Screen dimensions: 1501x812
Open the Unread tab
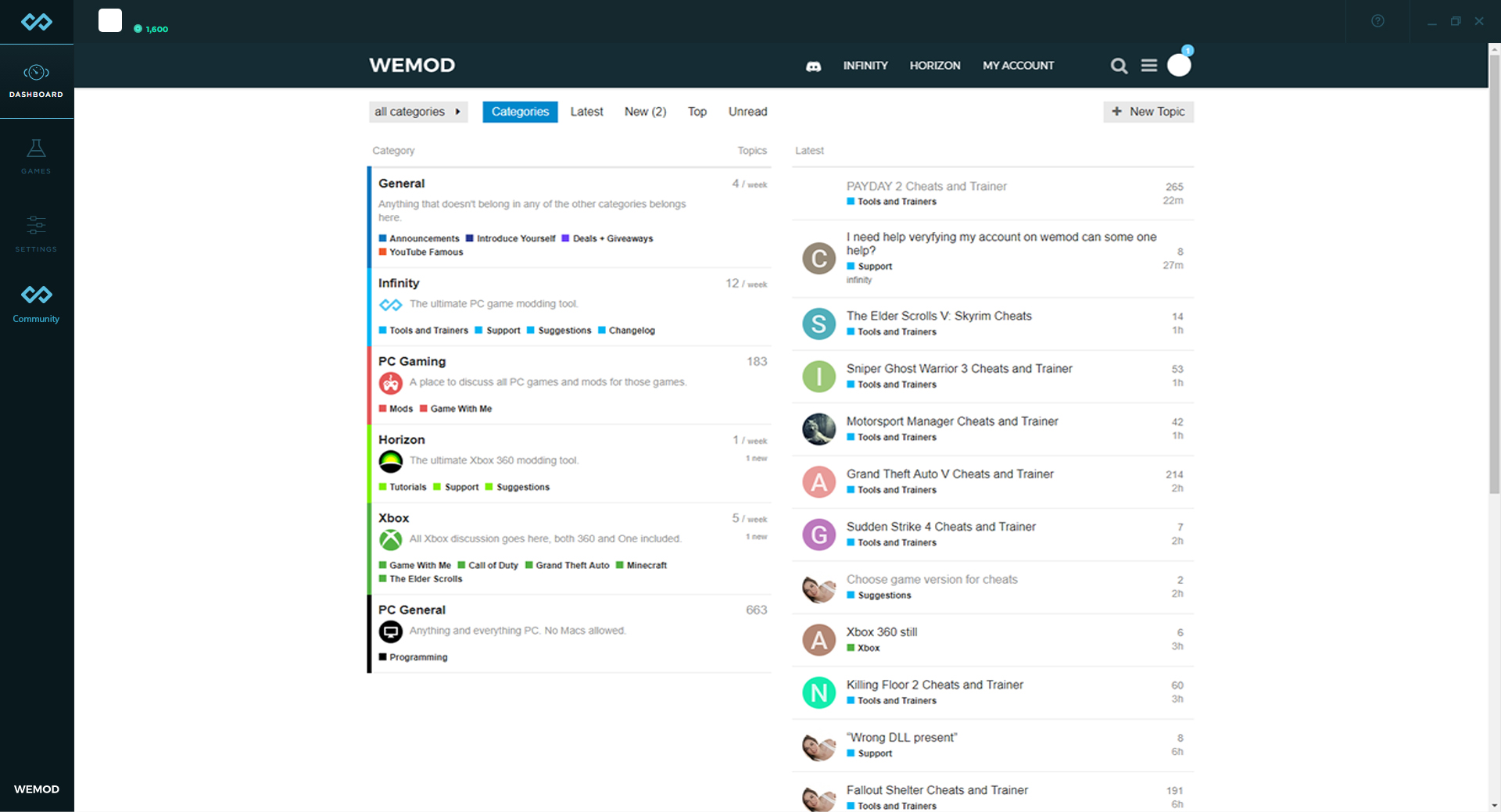(747, 112)
